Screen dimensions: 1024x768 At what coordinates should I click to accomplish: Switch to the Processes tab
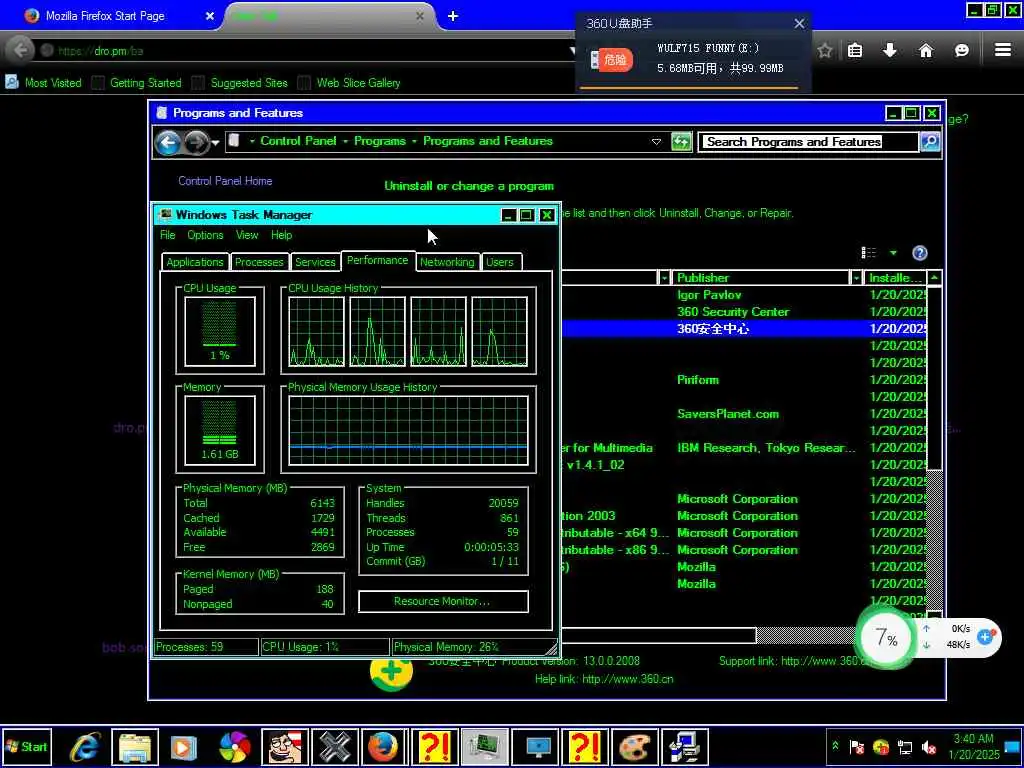point(259,262)
